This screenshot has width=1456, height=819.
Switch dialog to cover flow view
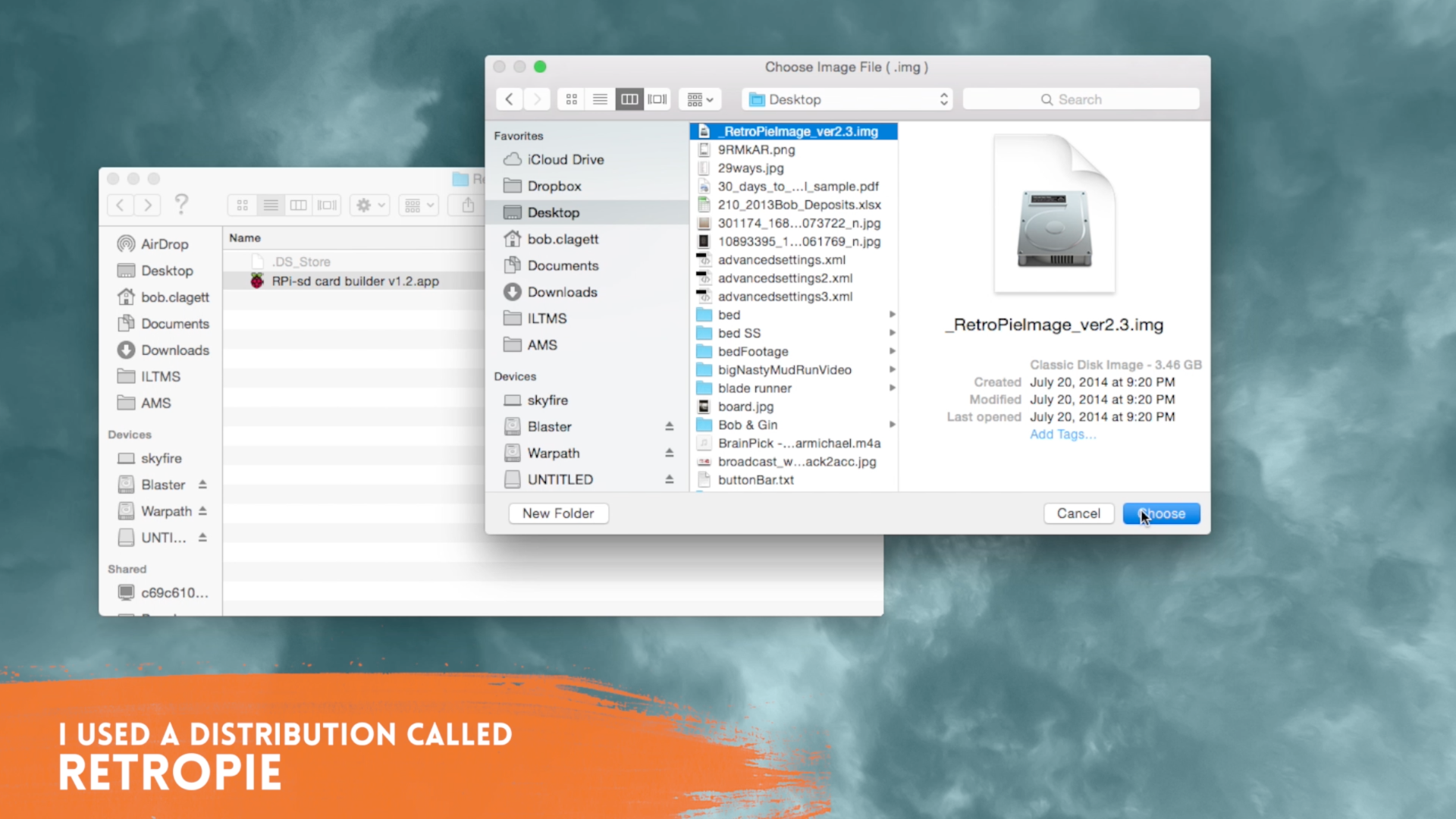[x=657, y=99]
